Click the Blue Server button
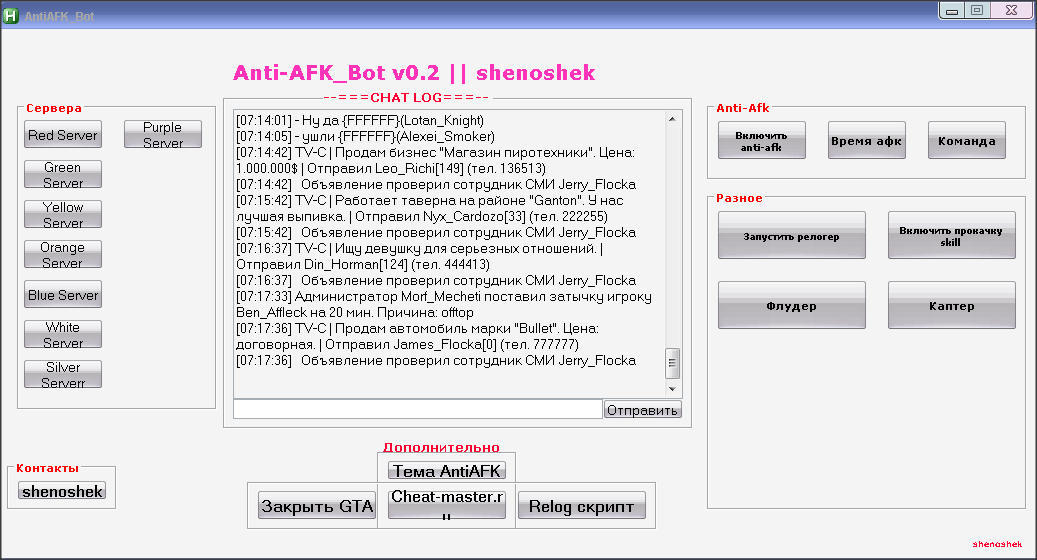 (x=63, y=295)
